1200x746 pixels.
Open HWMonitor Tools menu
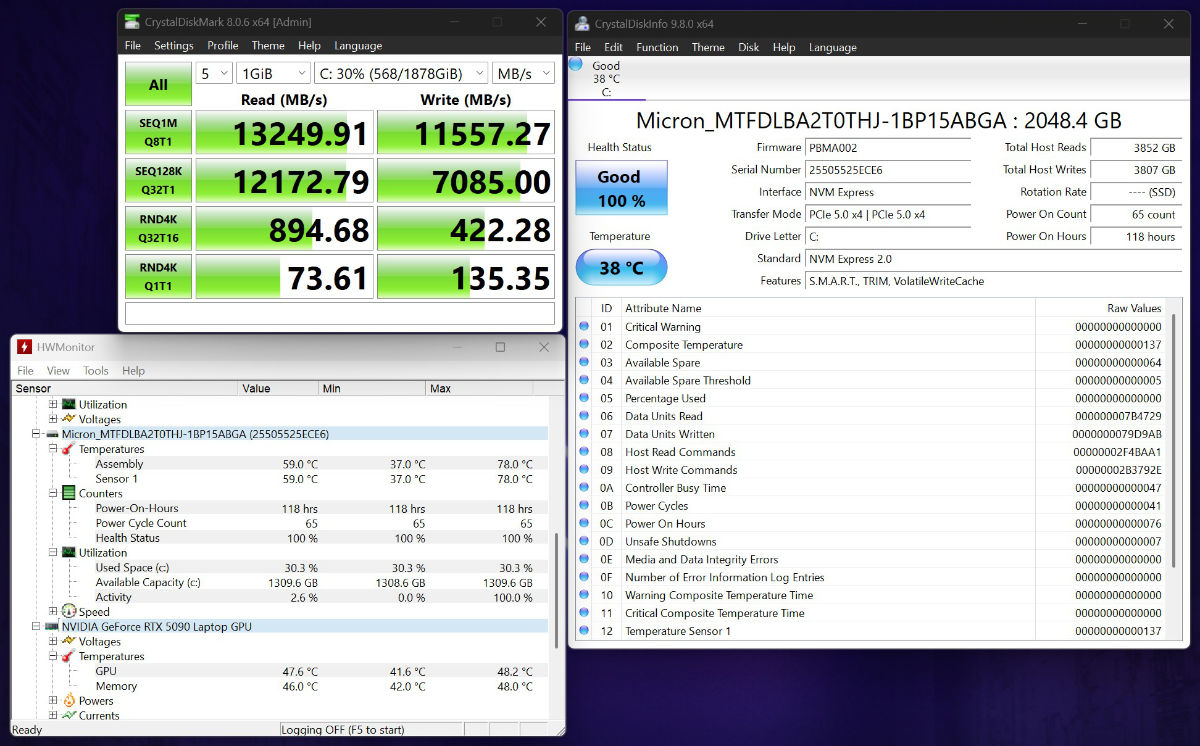point(96,371)
